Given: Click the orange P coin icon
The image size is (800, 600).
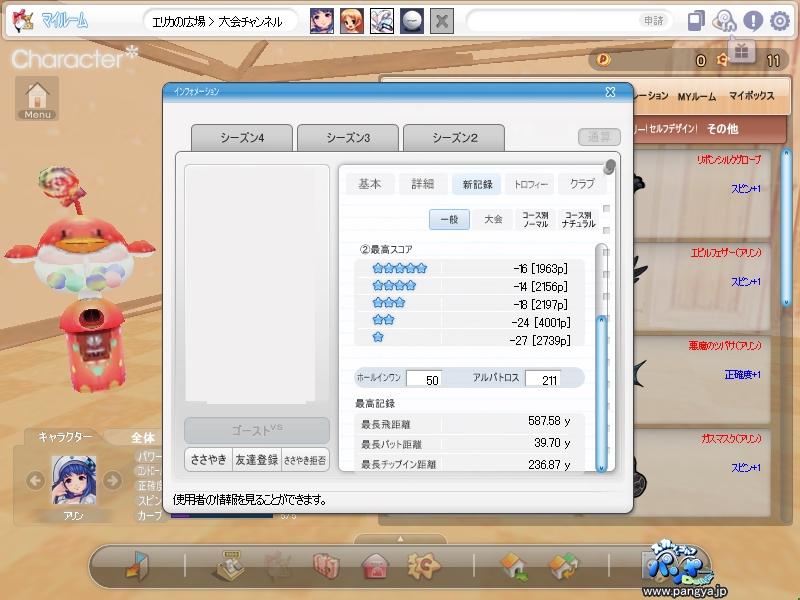Looking at the screenshot, I should tap(603, 60).
